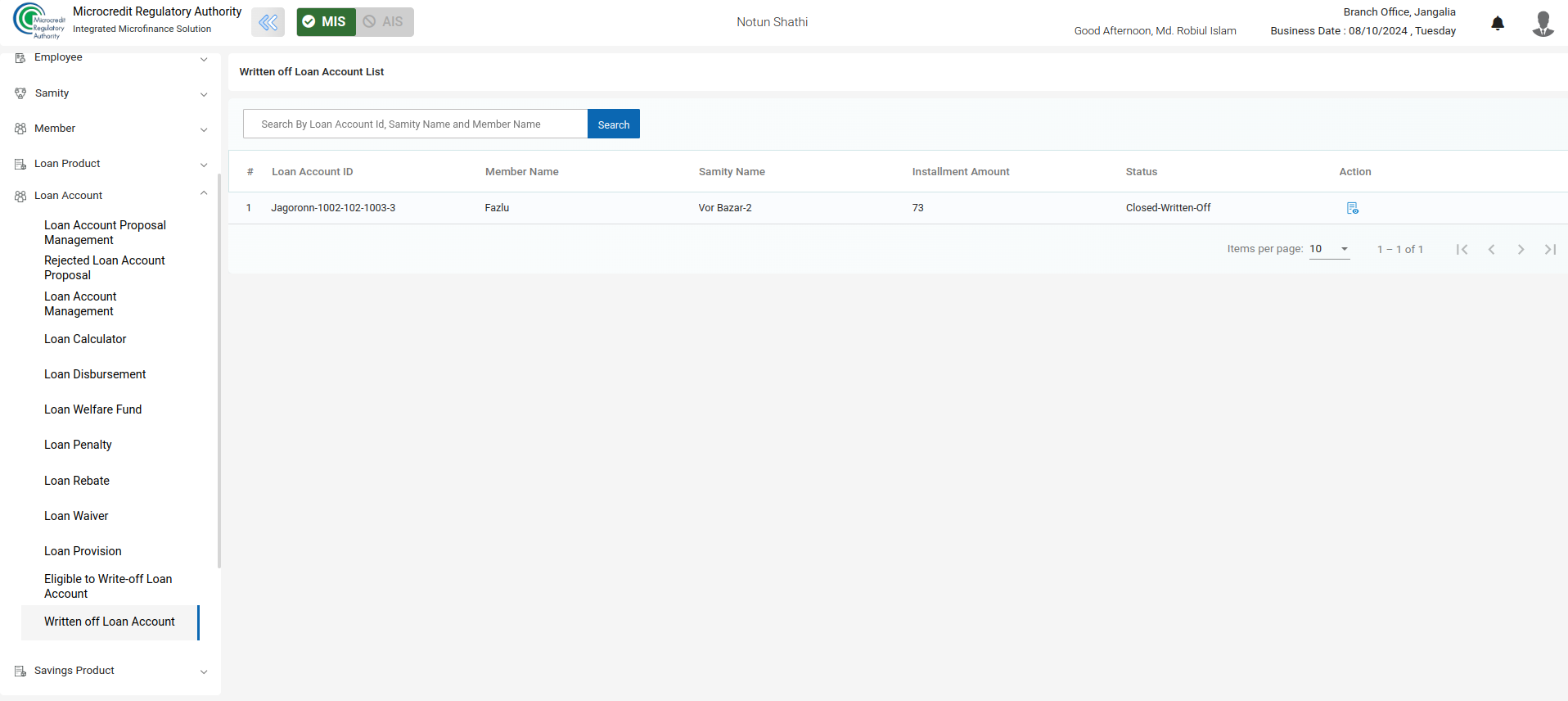The height and width of the screenshot is (701, 1568).
Task: Open Loan Penalty page
Action: (x=78, y=445)
